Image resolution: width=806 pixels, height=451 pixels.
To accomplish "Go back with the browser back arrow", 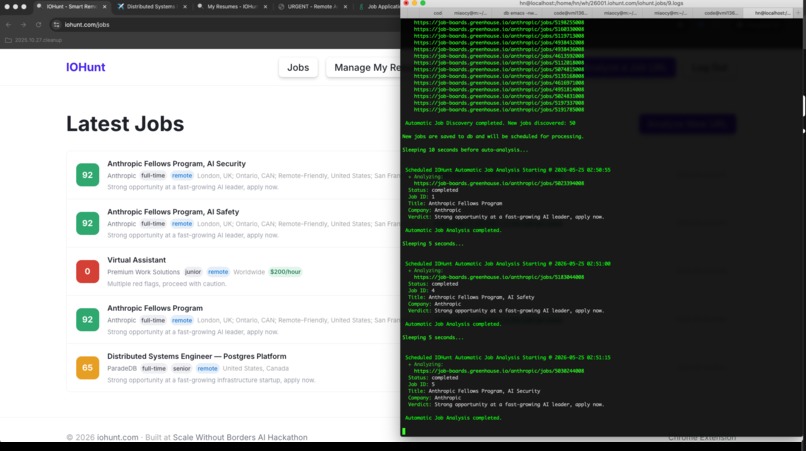I will 8,25.
